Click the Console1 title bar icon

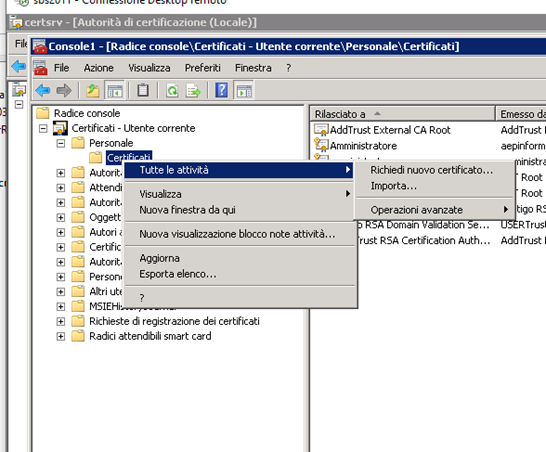(x=40, y=46)
